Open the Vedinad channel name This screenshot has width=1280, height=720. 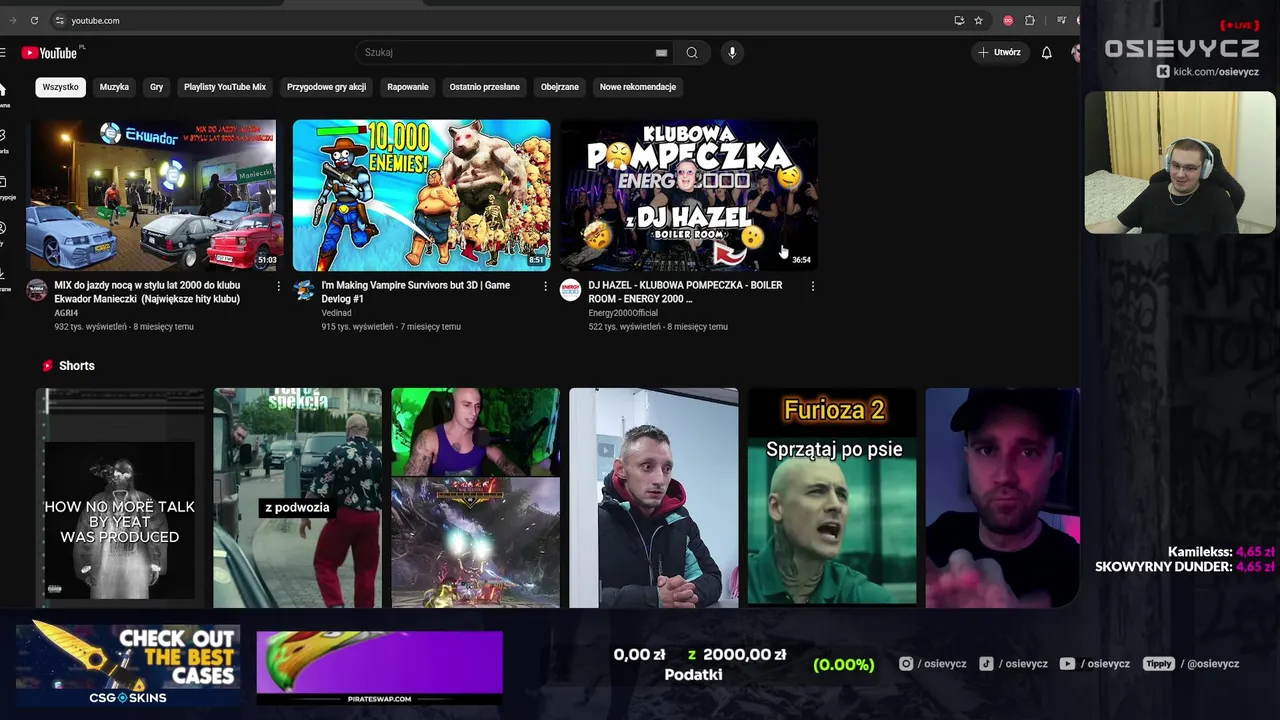tap(336, 313)
